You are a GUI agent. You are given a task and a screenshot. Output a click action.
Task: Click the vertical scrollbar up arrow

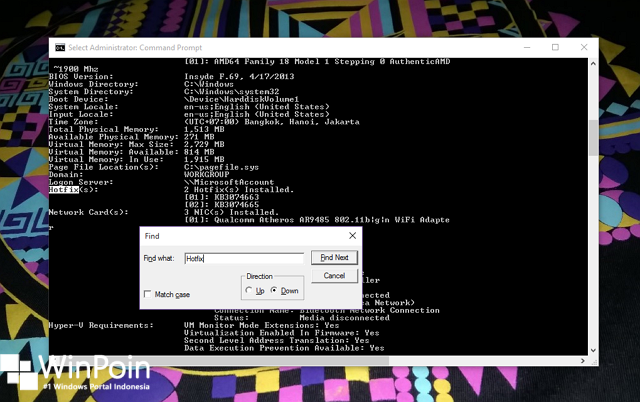pos(593,64)
